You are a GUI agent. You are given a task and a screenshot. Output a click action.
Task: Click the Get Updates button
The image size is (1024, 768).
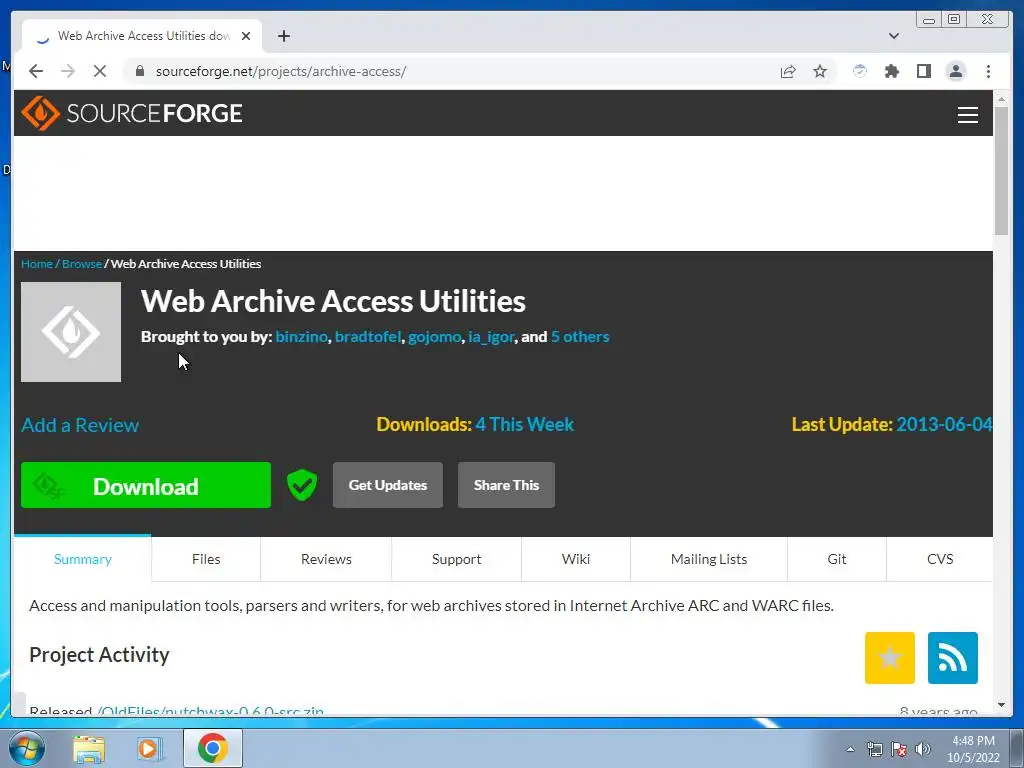pyautogui.click(x=387, y=485)
